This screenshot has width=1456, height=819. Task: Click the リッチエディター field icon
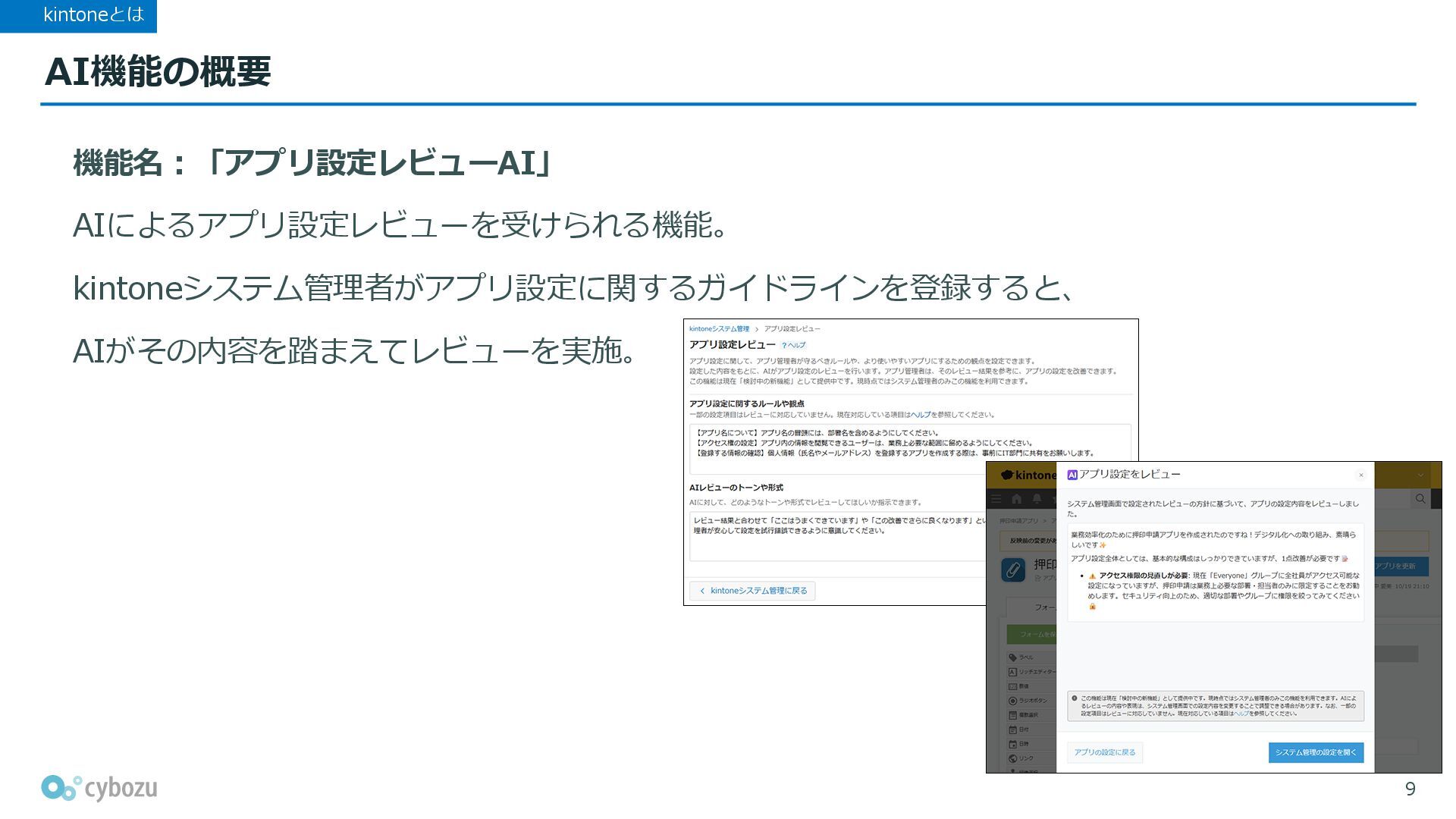(x=1012, y=672)
